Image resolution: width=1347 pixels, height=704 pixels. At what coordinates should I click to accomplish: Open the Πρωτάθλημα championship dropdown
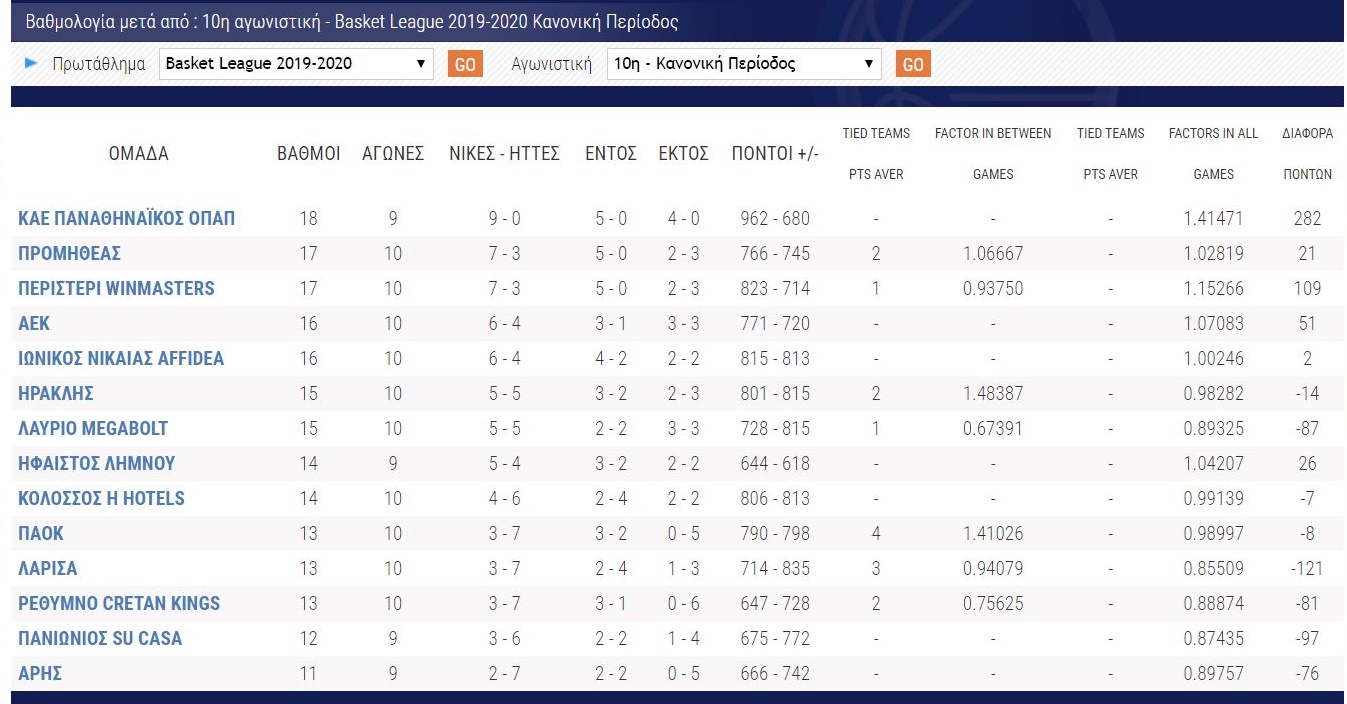coord(296,64)
